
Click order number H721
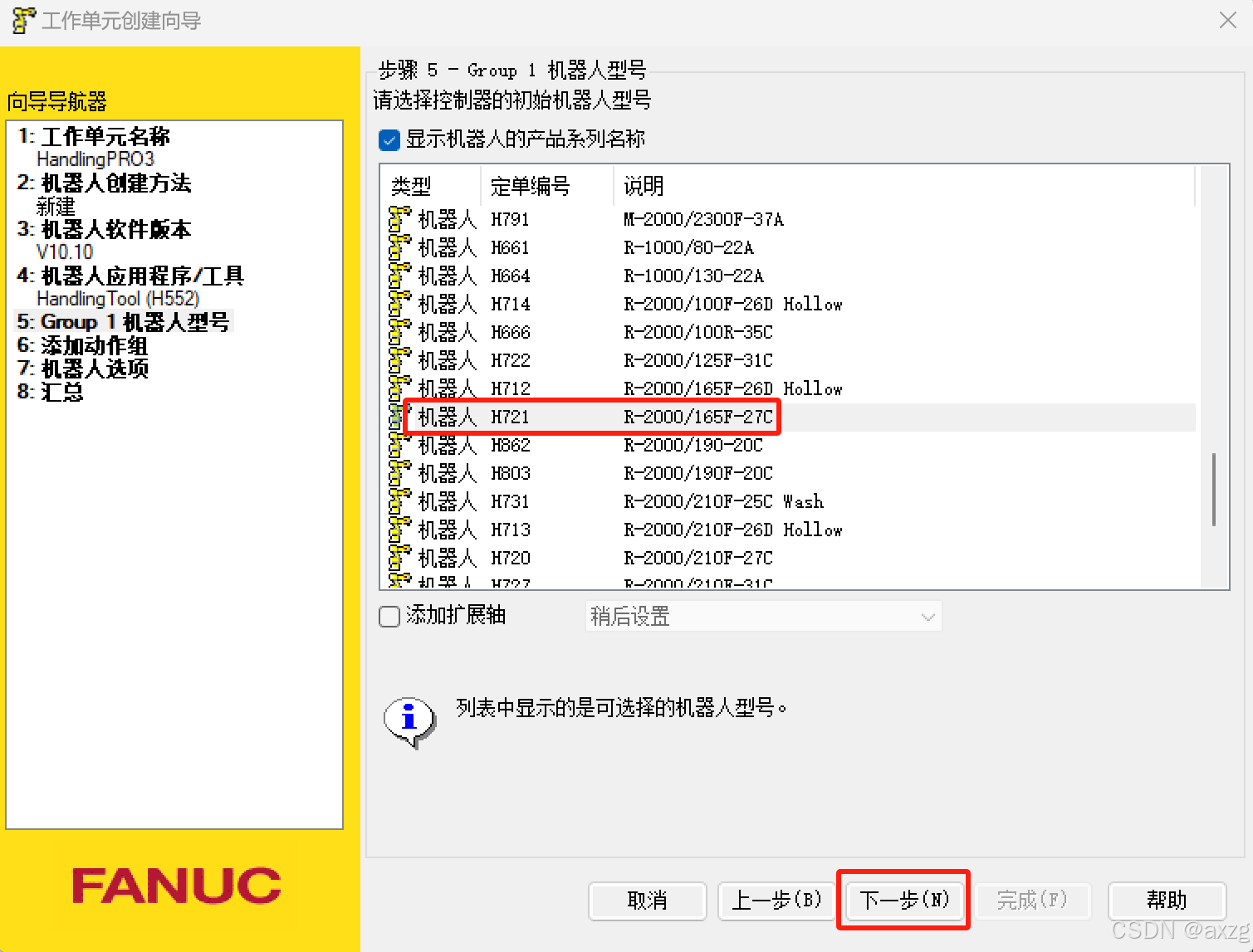pos(510,417)
